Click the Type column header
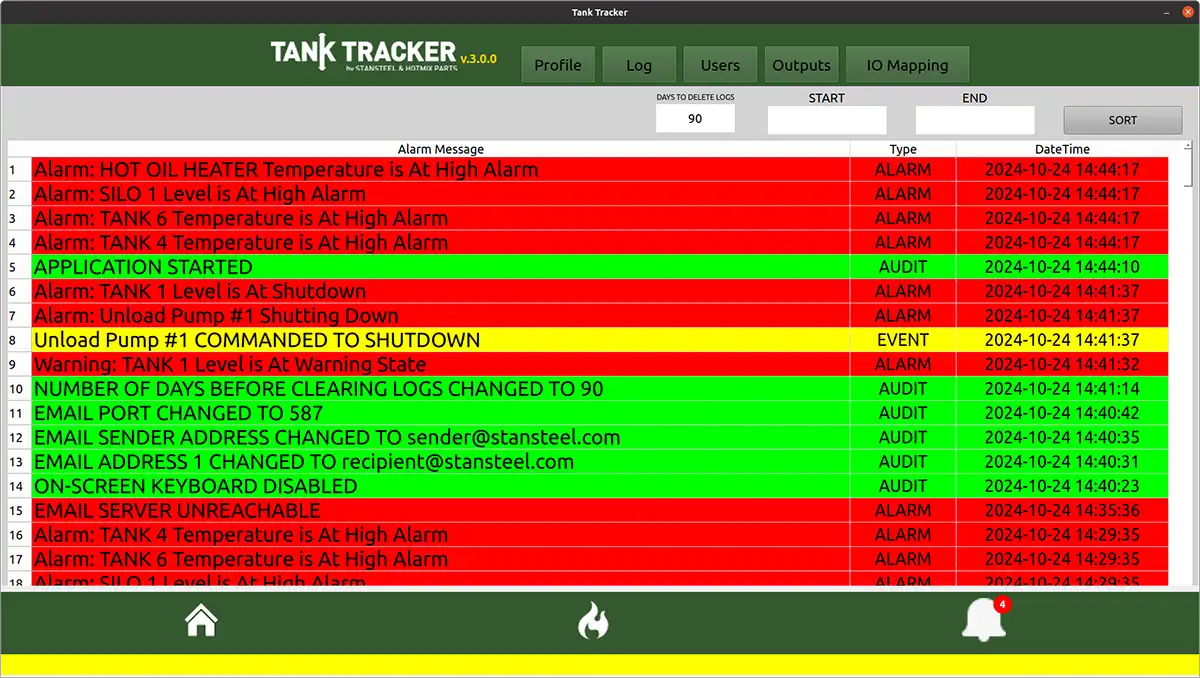The width and height of the screenshot is (1200, 678). pyautogui.click(x=903, y=149)
